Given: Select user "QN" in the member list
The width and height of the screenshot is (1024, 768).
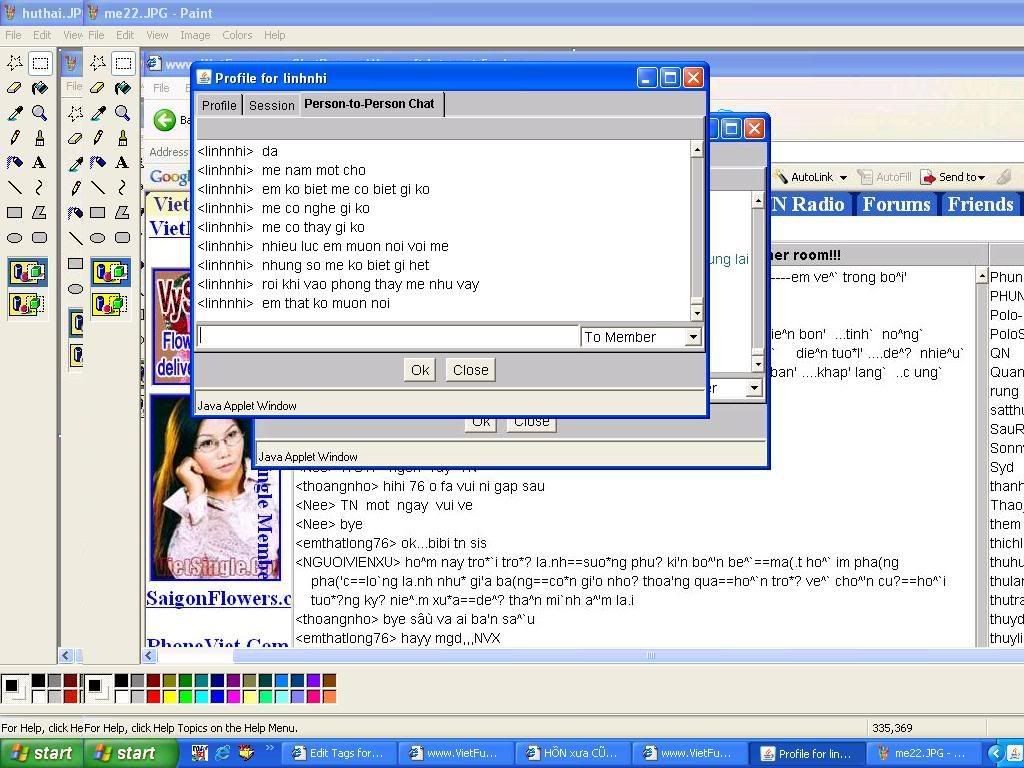Looking at the screenshot, I should pos(1000,353).
